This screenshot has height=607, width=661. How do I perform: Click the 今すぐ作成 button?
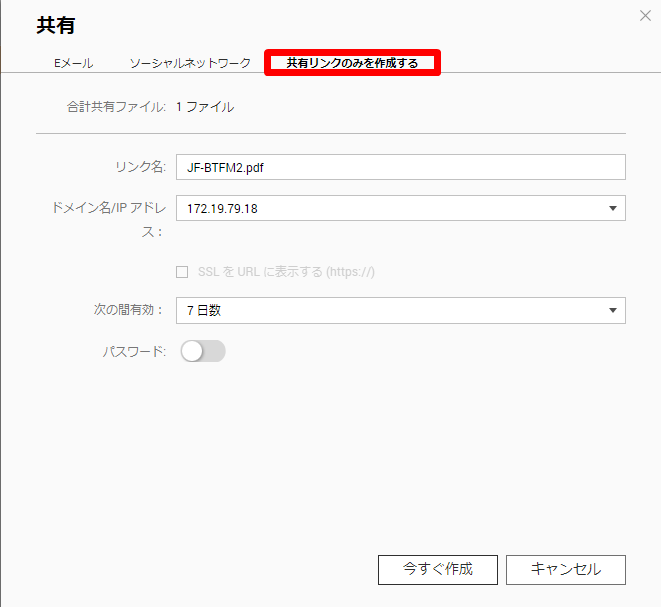pyautogui.click(x=438, y=569)
